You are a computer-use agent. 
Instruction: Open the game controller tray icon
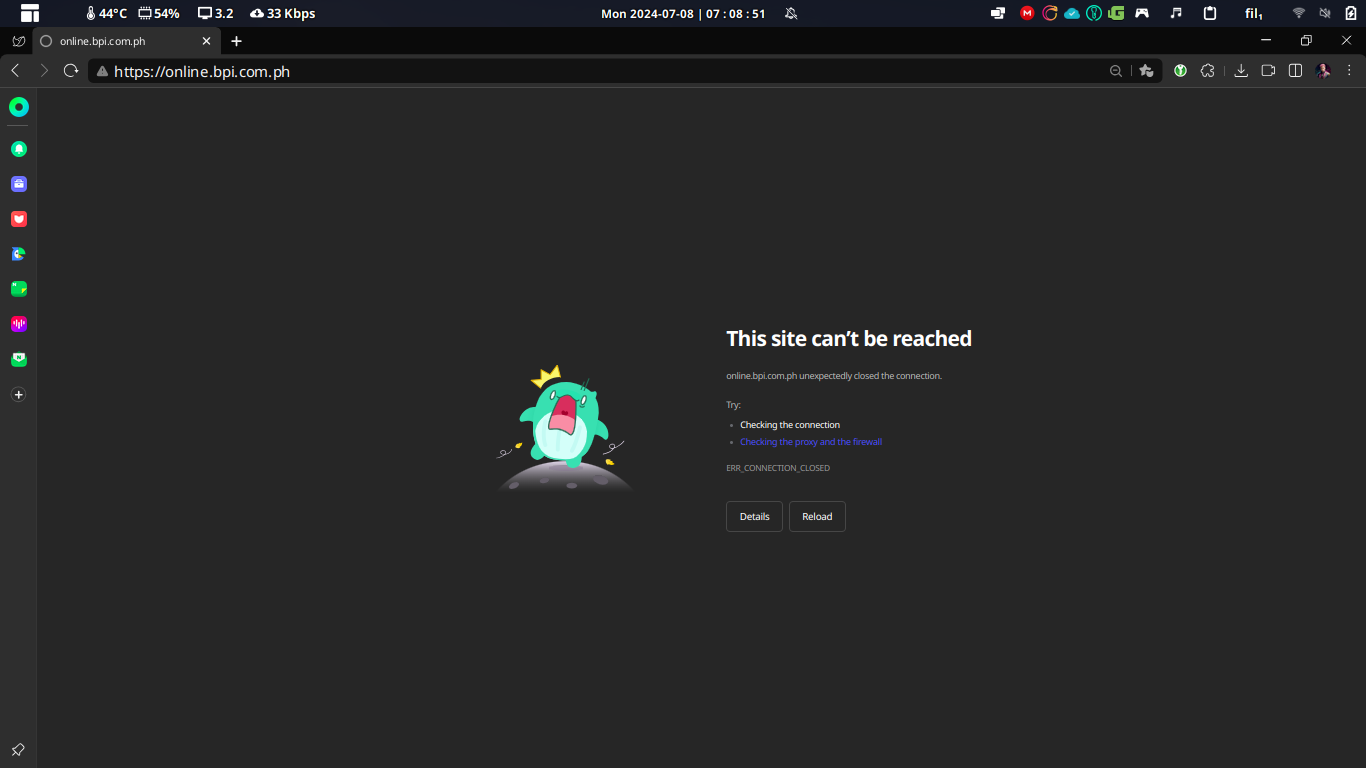point(1142,13)
